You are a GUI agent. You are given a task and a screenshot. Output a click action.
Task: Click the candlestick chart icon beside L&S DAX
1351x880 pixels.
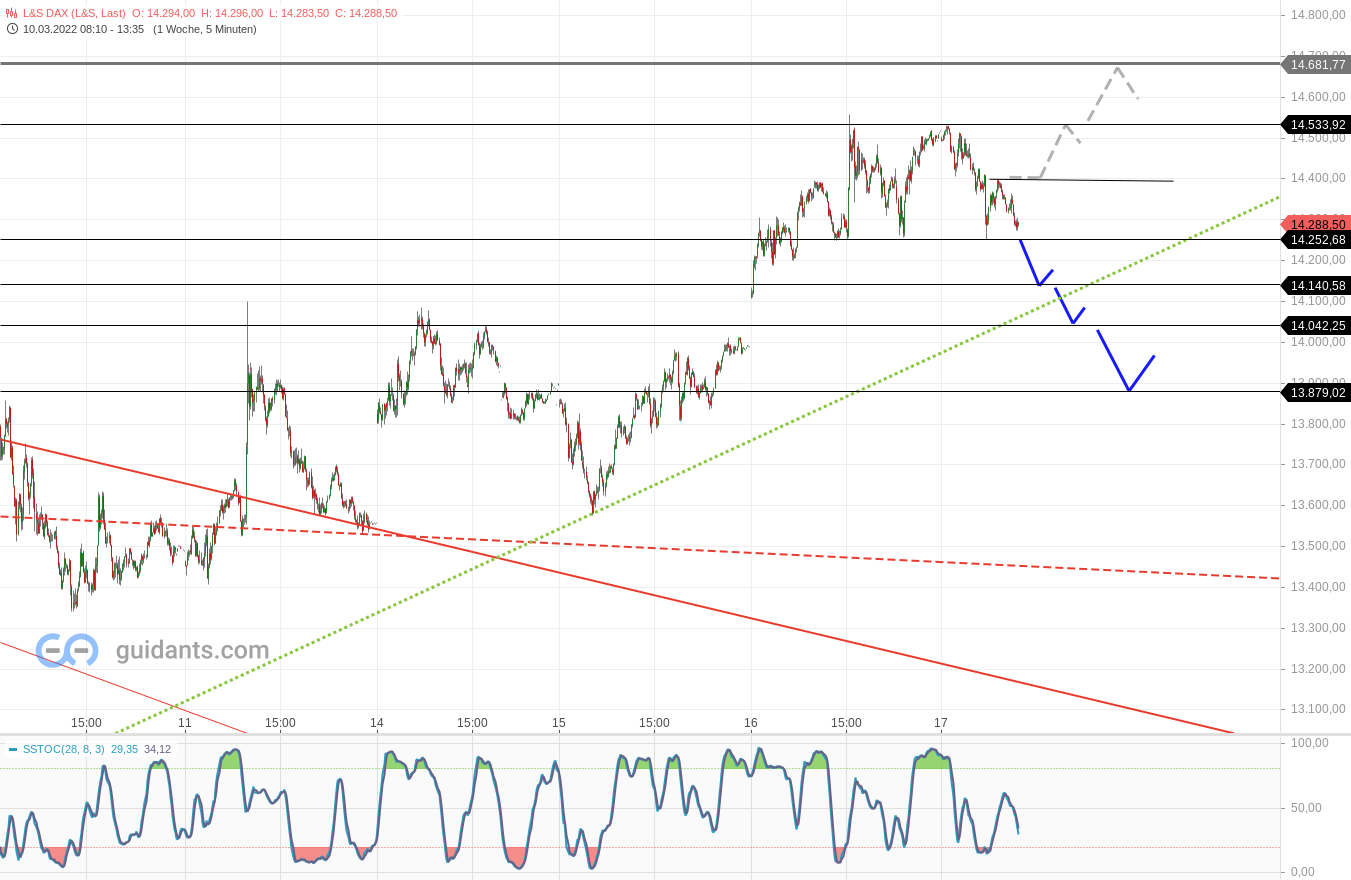click(x=12, y=14)
